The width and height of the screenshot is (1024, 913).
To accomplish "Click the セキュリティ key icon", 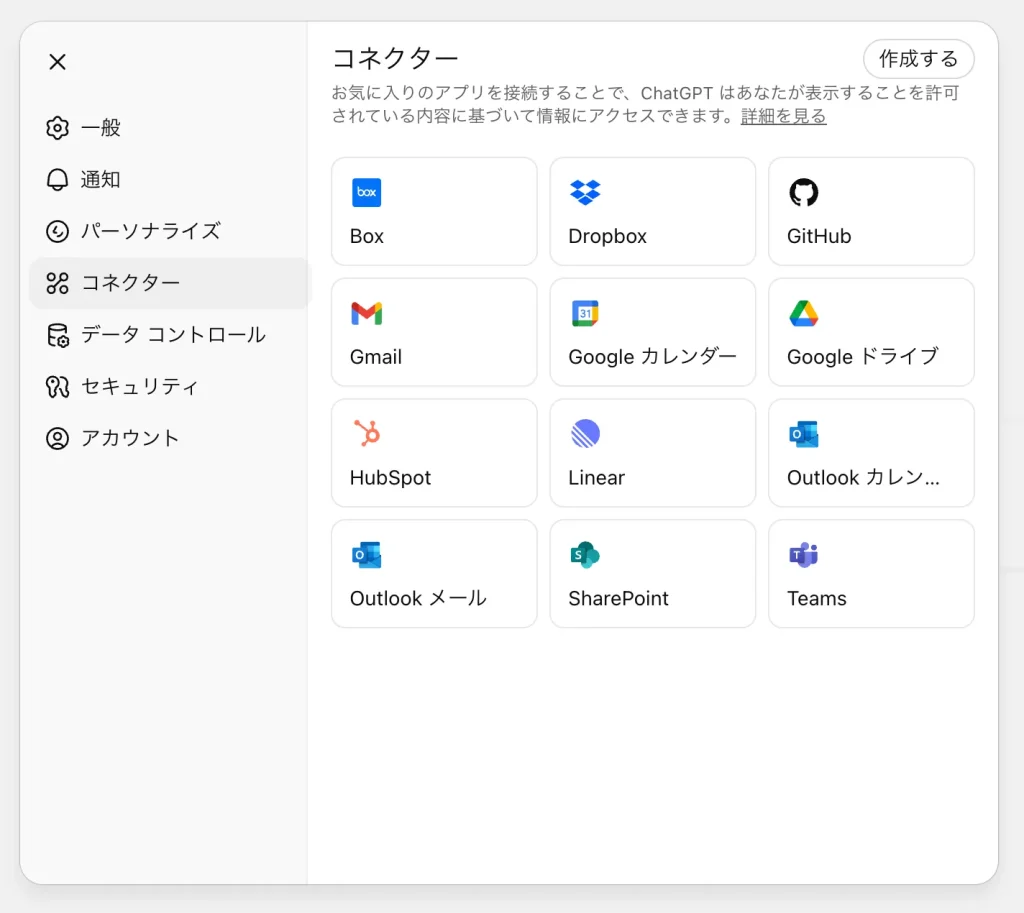I will point(57,387).
